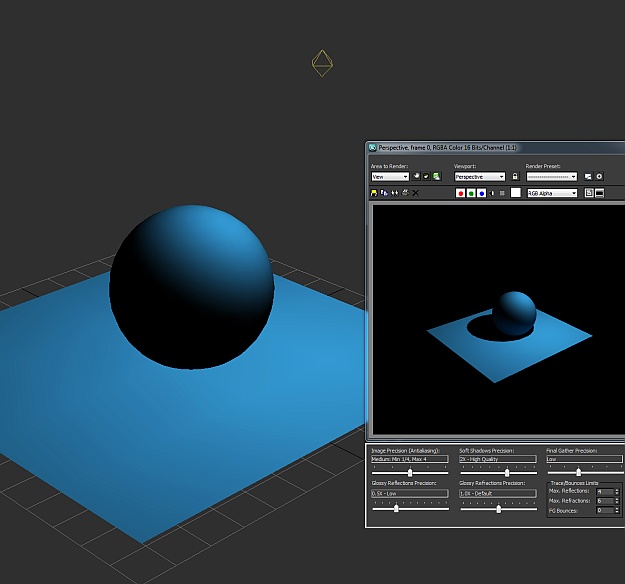Screen dimensions: 625x584
Task: Open the Render Preset dropdown
Action: point(551,177)
